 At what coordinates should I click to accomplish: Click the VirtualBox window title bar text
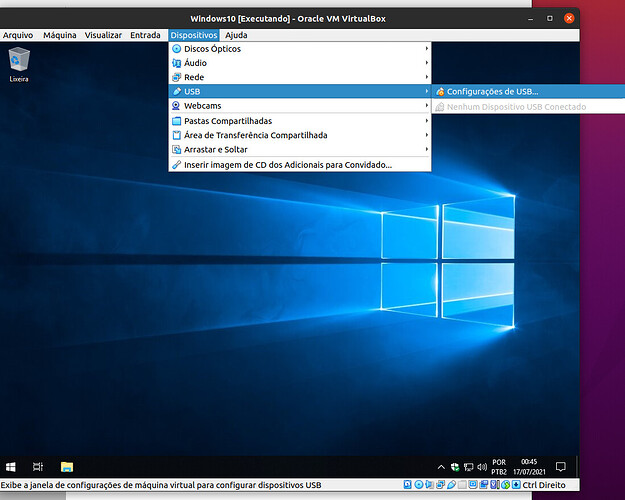(288, 19)
